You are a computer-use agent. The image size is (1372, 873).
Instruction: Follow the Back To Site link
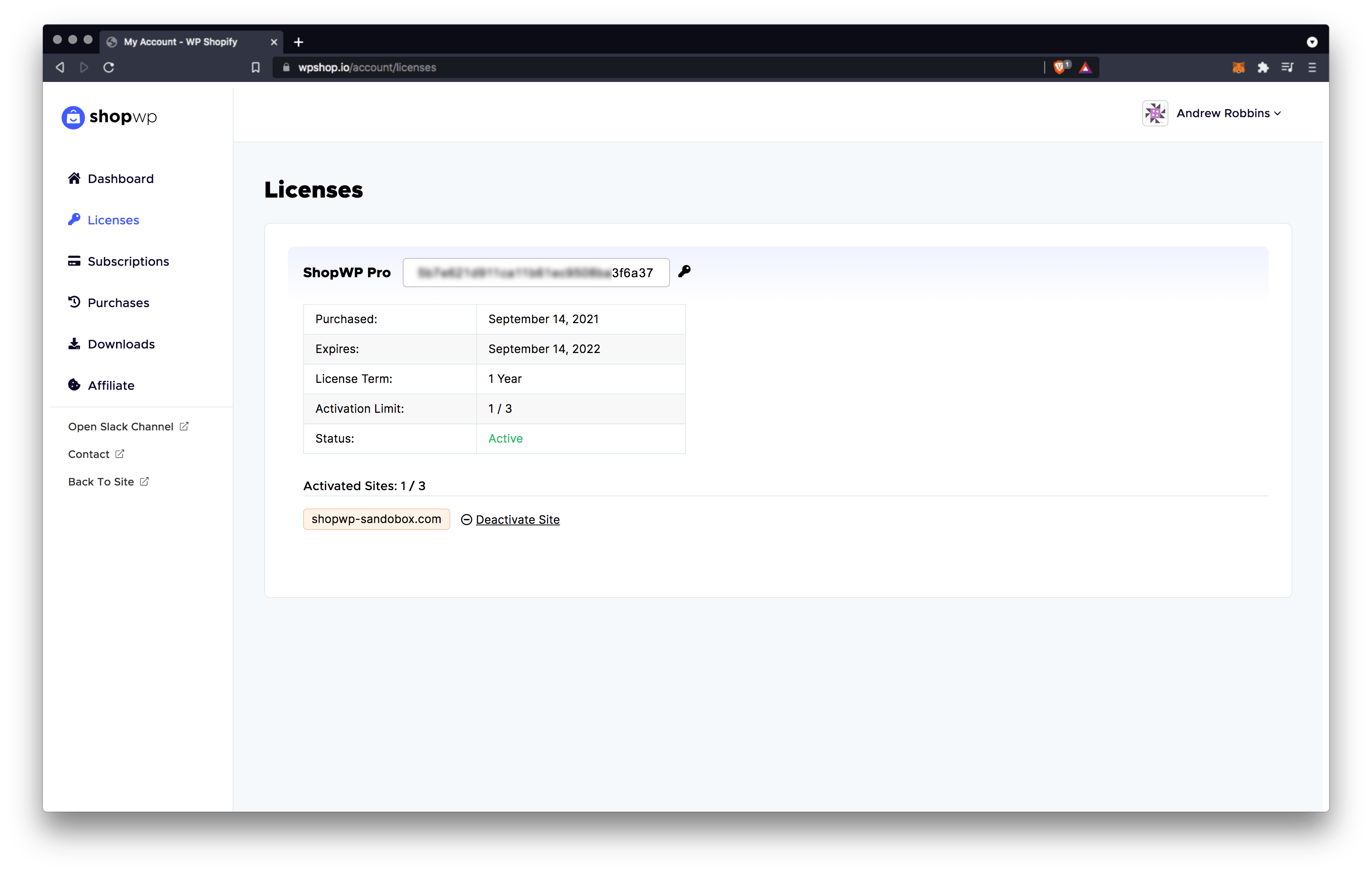click(101, 482)
